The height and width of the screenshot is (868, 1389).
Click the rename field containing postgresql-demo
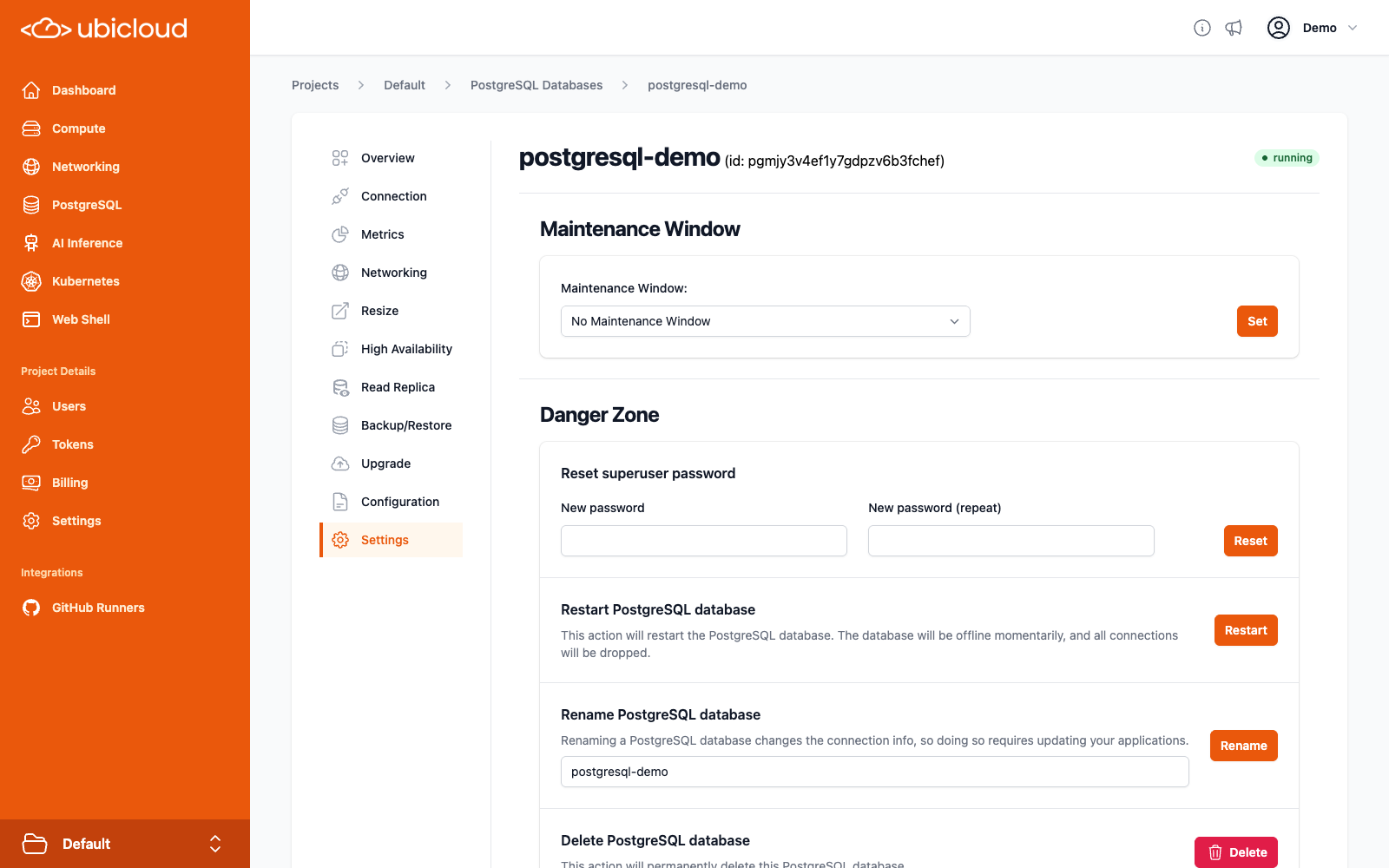[x=875, y=772]
